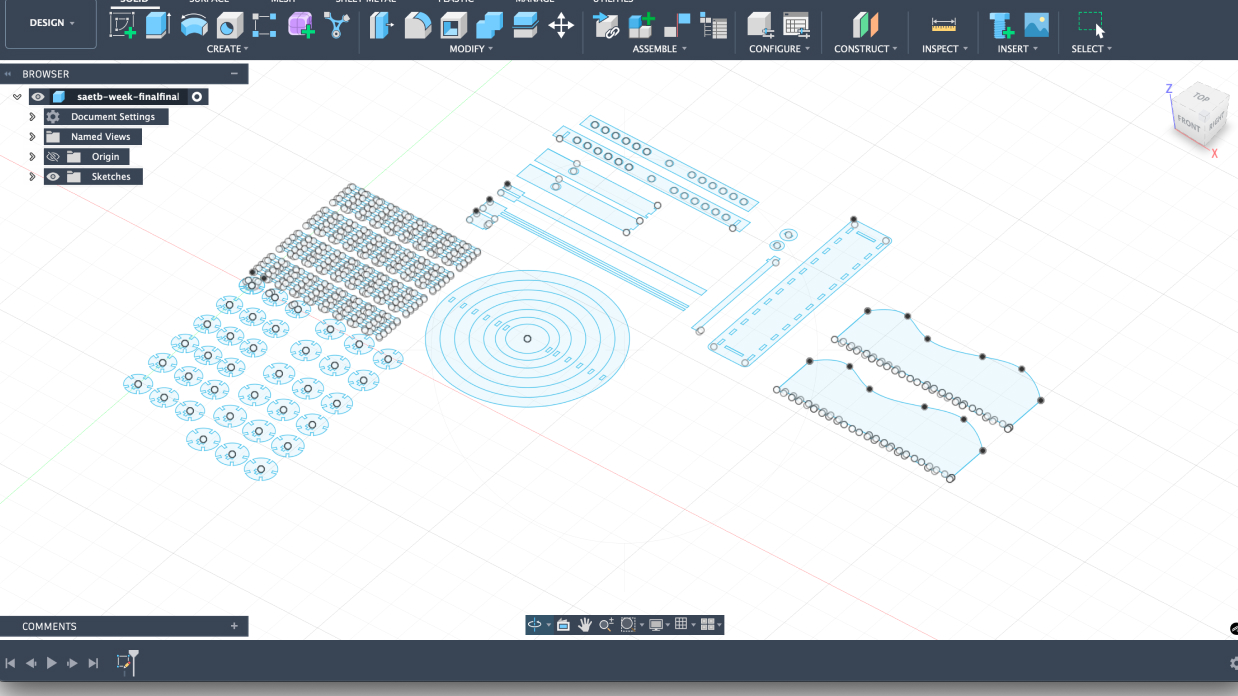Viewport: 1238px width, 696px height.
Task: Activate the Move/Copy arrows tool
Action: pos(561,25)
